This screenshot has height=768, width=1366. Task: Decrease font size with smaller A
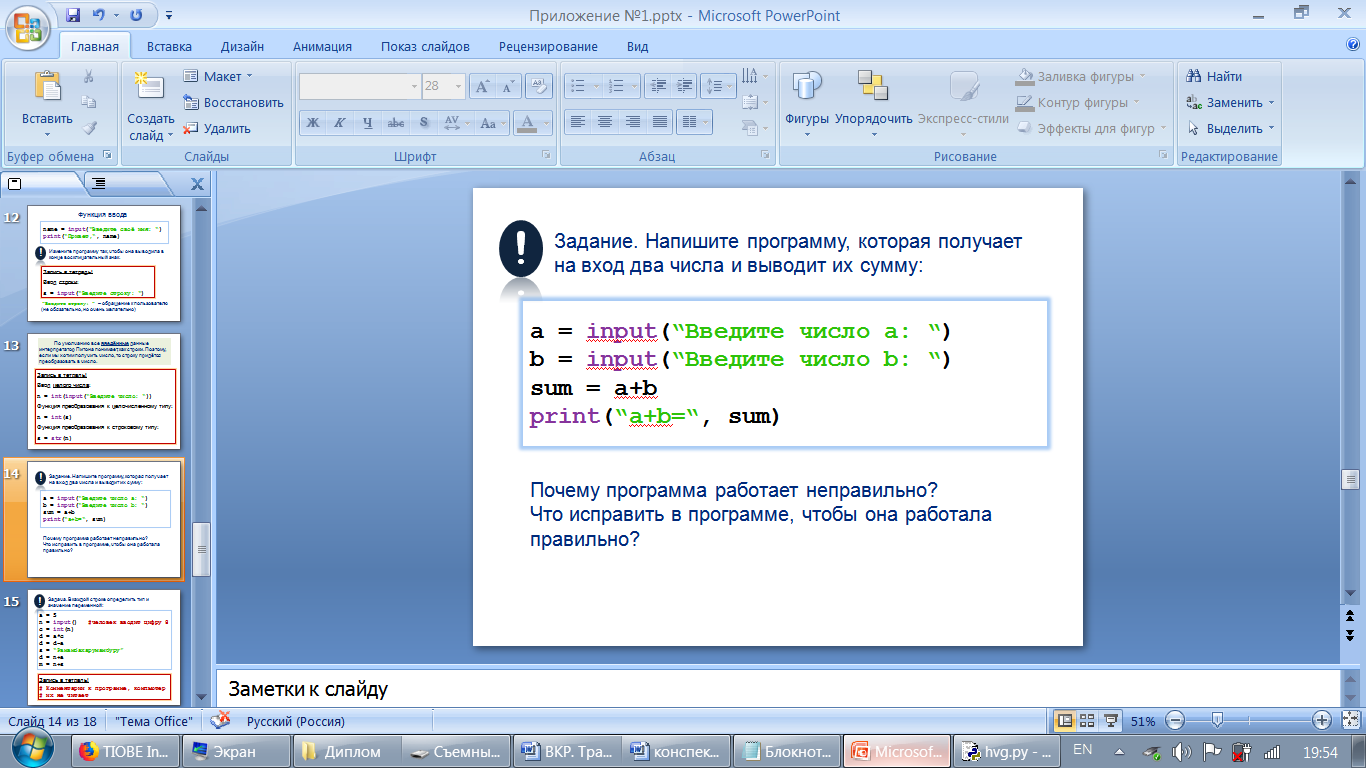point(509,86)
